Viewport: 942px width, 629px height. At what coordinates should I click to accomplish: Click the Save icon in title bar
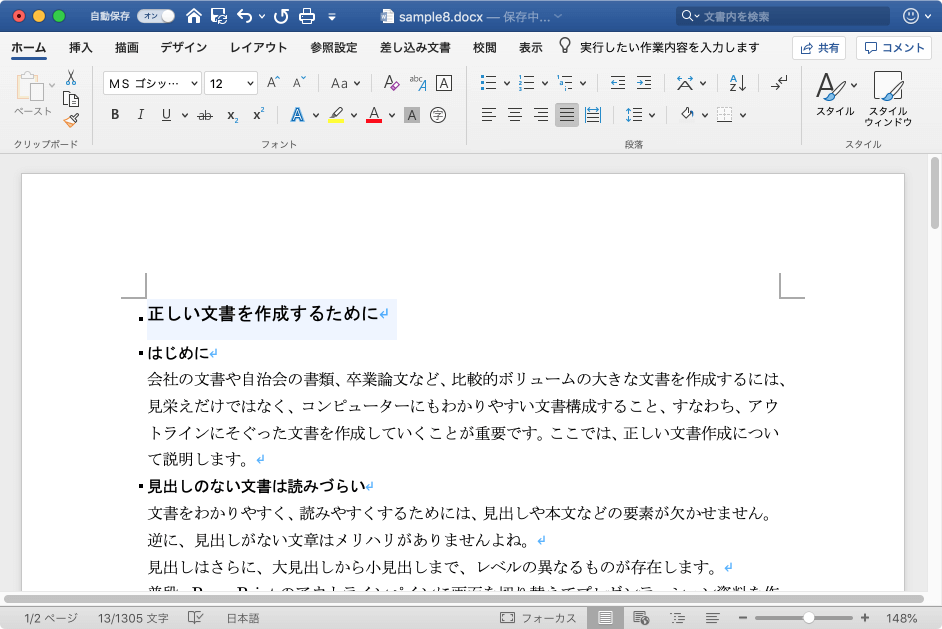coord(219,16)
